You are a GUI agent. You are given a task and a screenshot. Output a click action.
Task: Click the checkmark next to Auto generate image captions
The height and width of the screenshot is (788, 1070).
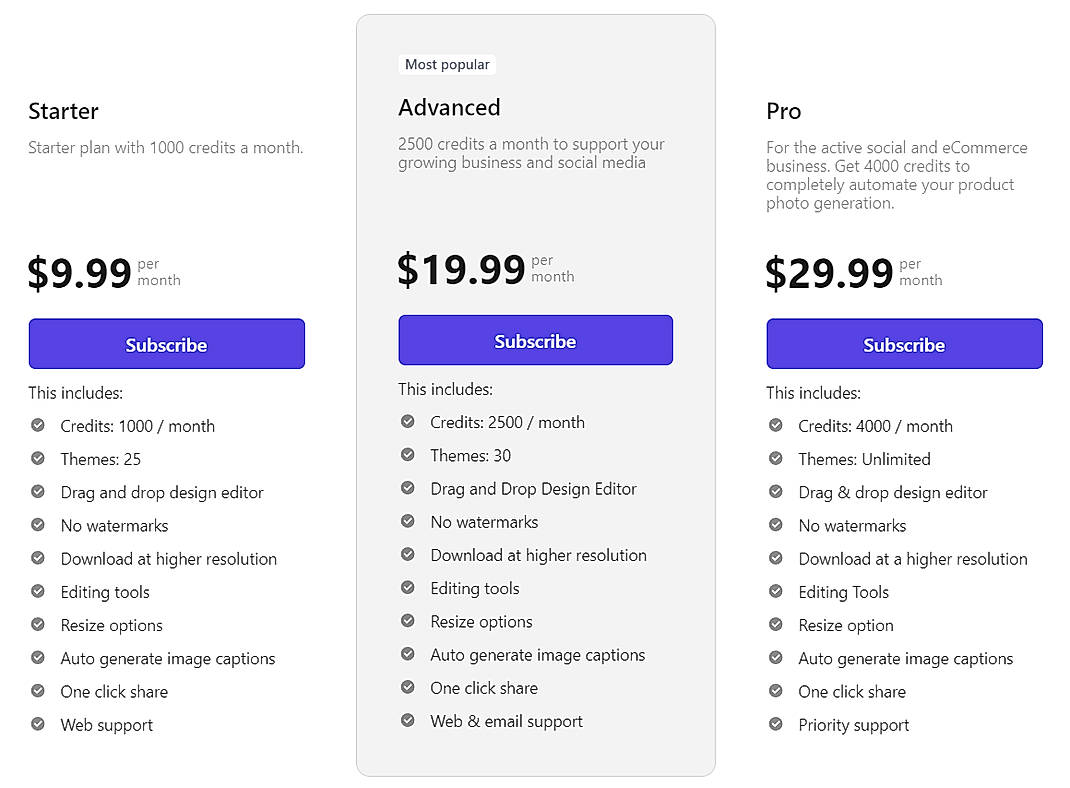coord(38,658)
